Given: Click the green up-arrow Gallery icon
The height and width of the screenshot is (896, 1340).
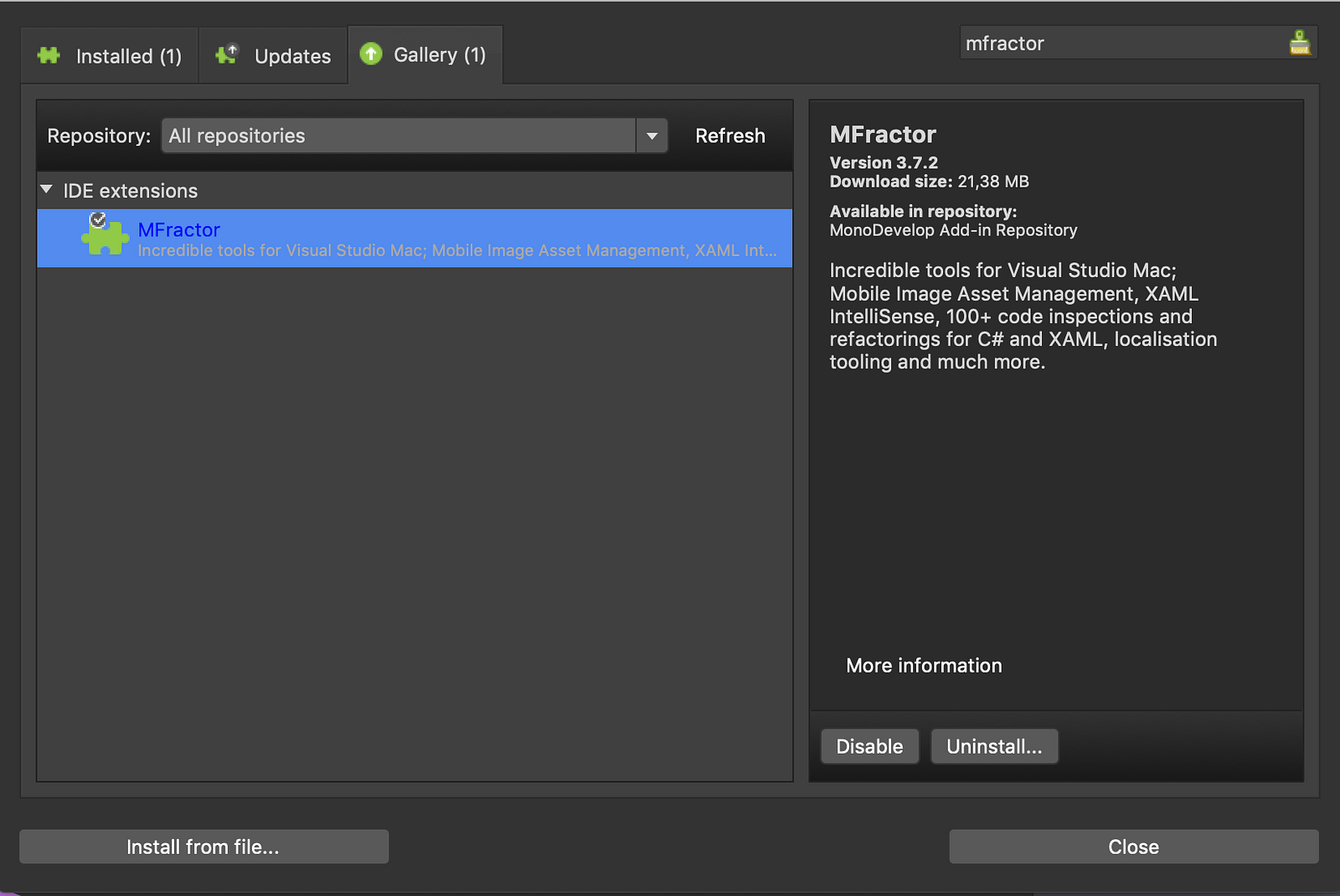Looking at the screenshot, I should click(x=371, y=54).
